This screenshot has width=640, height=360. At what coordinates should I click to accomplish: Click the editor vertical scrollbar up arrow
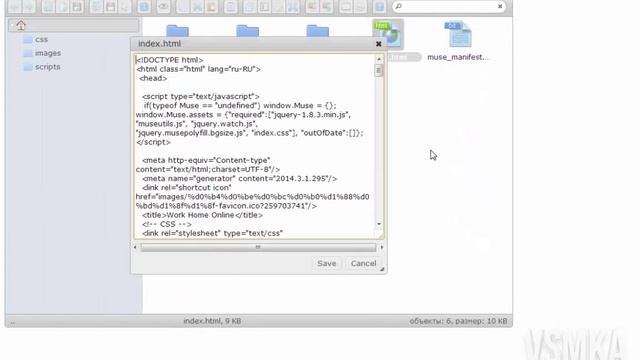[x=379, y=59]
